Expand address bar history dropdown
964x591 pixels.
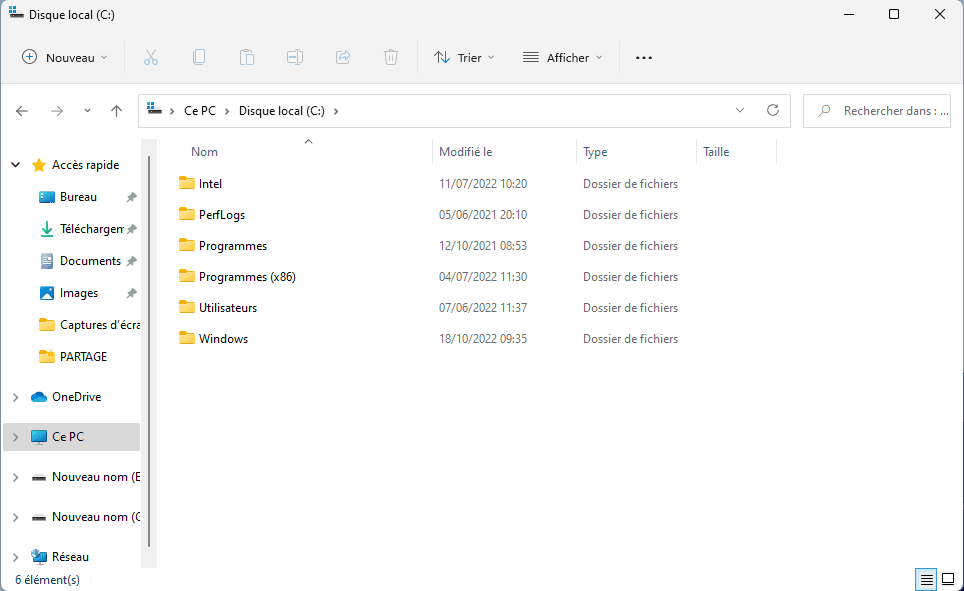[740, 110]
